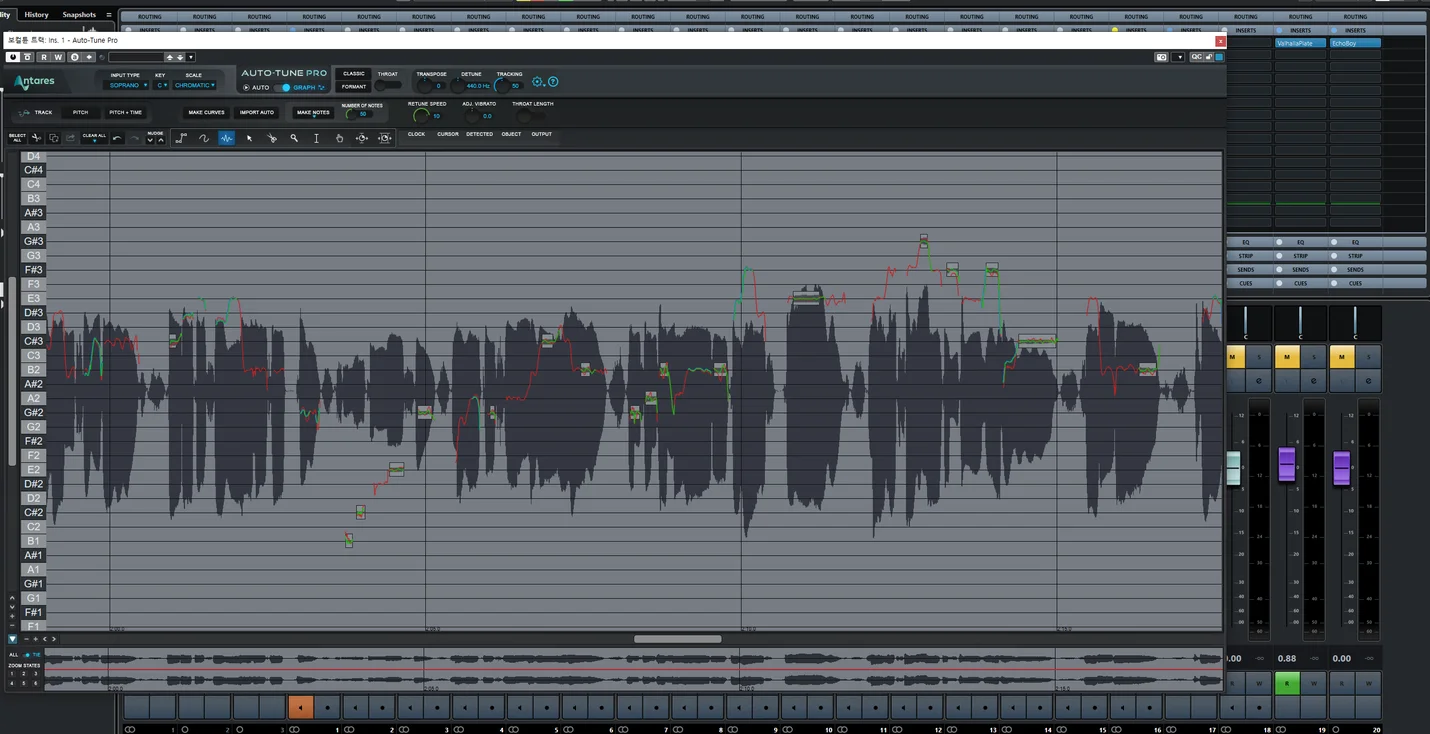The height and width of the screenshot is (734, 1430).
Task: Click the plugin Write automation W button
Action: coord(58,57)
